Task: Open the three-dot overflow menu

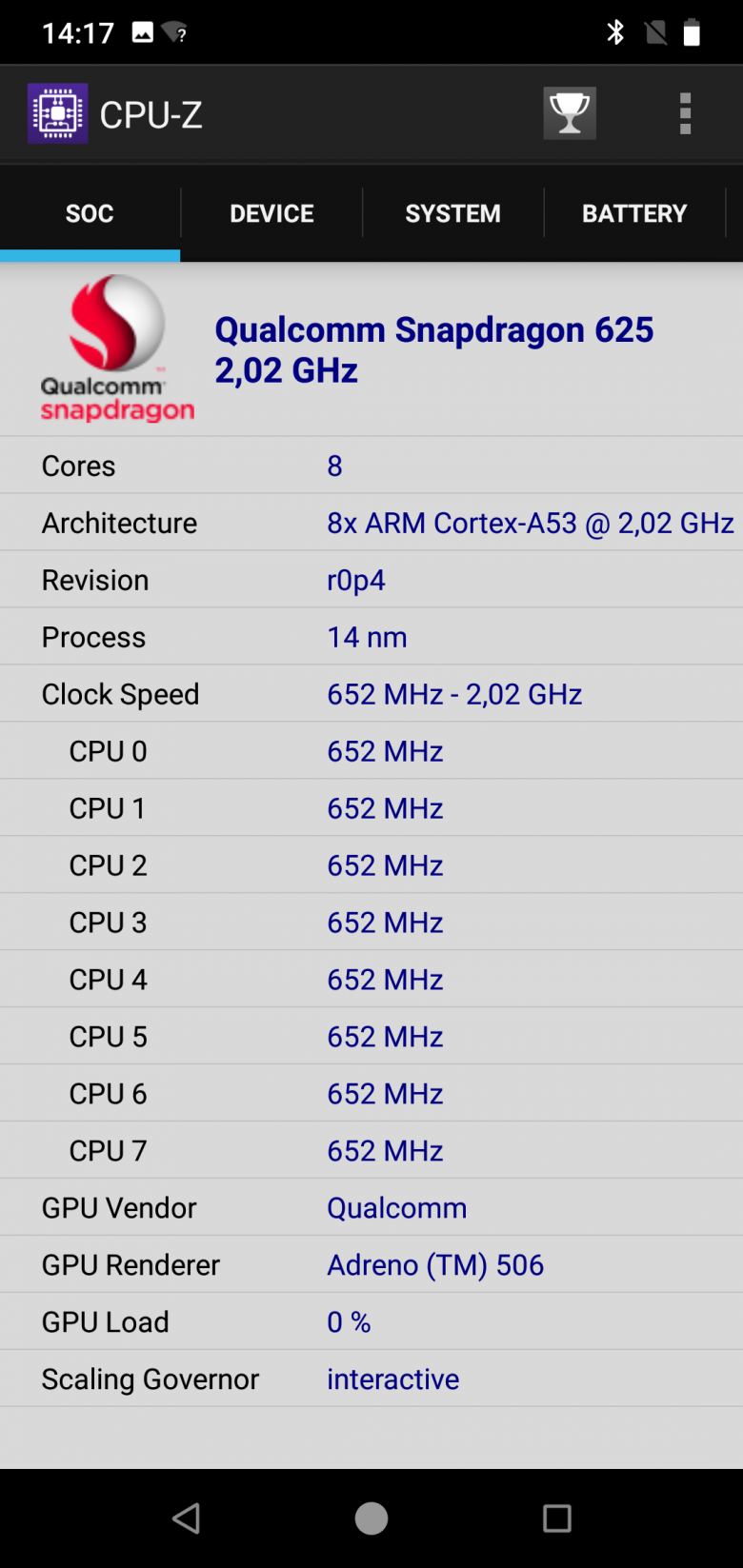Action: click(x=685, y=114)
